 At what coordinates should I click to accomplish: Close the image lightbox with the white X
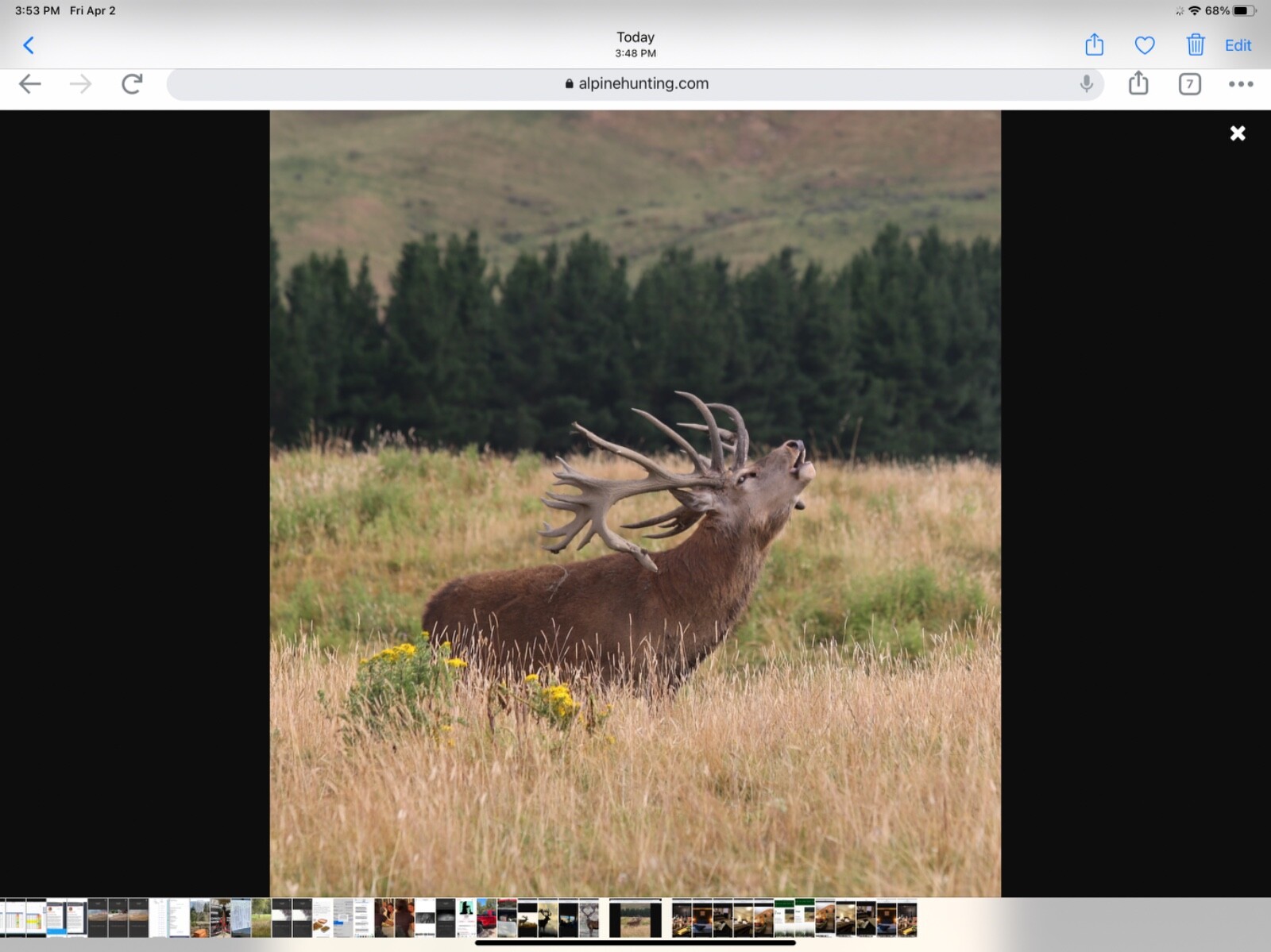click(1238, 133)
